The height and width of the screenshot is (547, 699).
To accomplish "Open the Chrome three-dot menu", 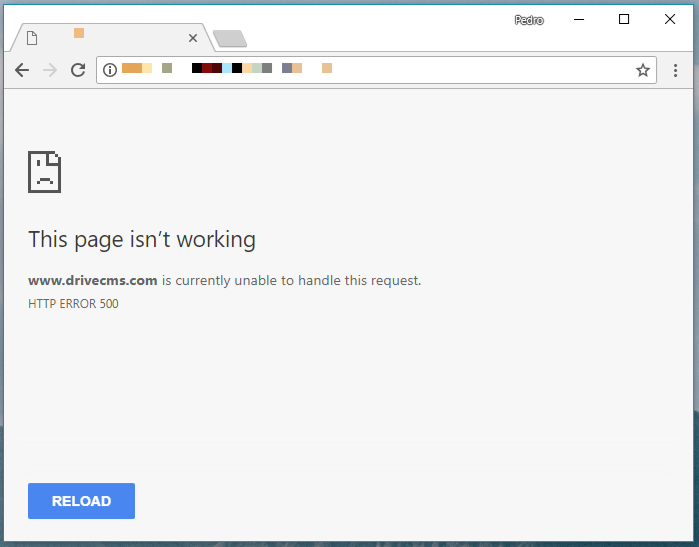I will tap(675, 70).
